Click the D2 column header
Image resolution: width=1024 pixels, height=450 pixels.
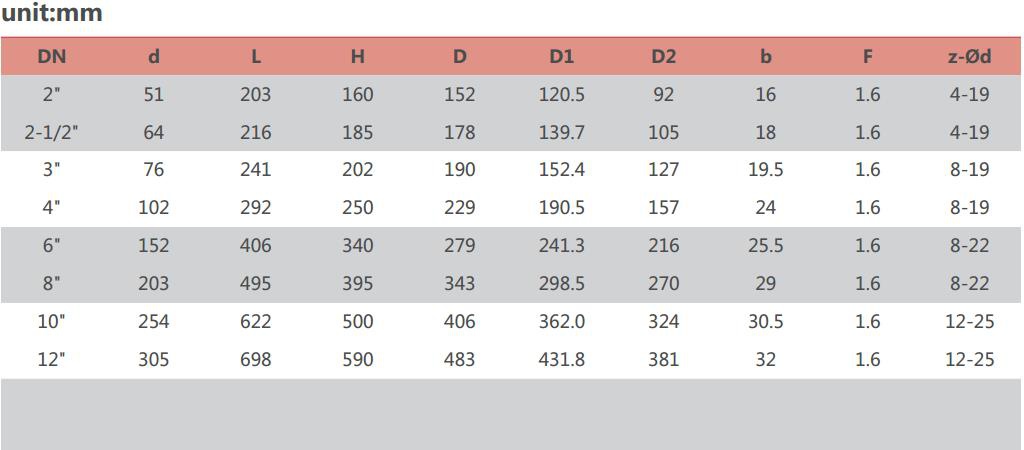pos(663,57)
